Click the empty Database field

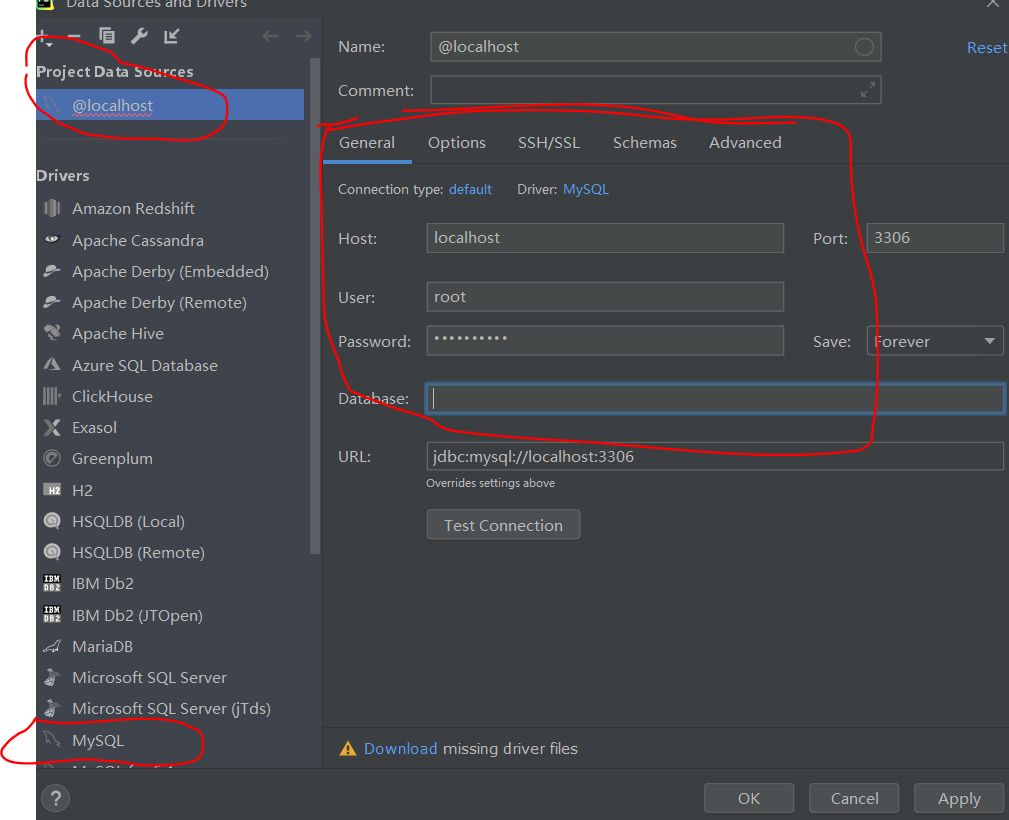(x=715, y=398)
